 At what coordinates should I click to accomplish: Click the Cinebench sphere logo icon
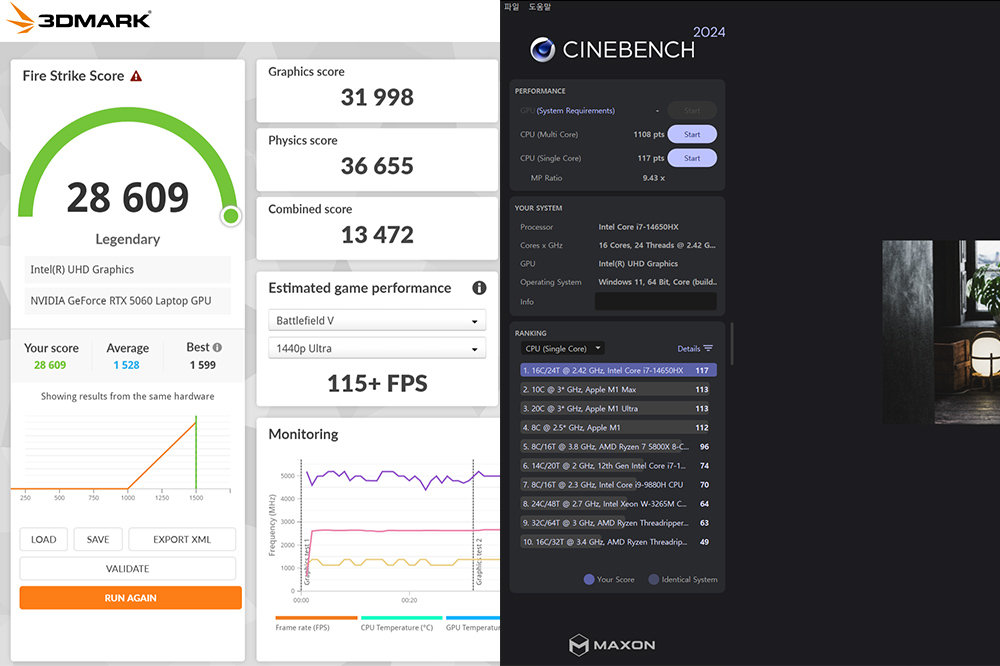pyautogui.click(x=543, y=49)
